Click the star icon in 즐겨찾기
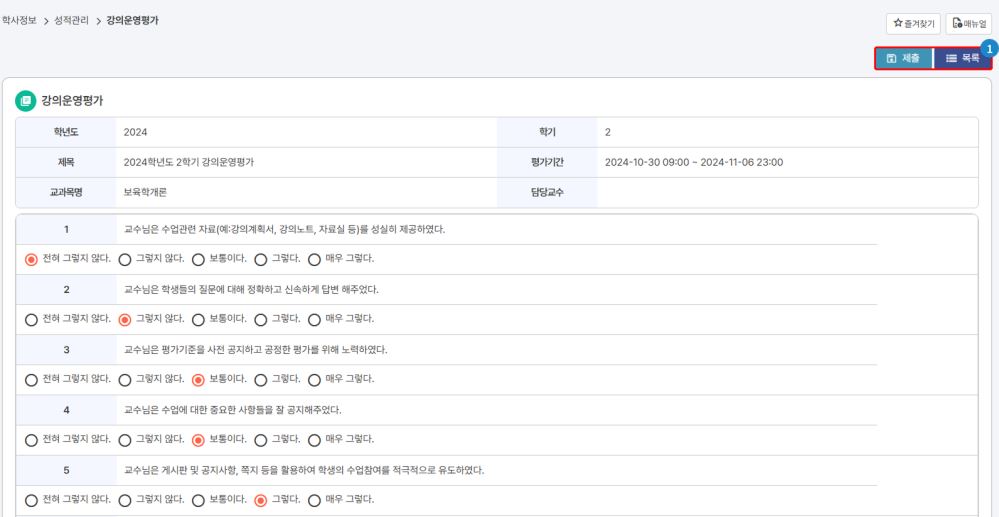The image size is (999, 517). (898, 23)
